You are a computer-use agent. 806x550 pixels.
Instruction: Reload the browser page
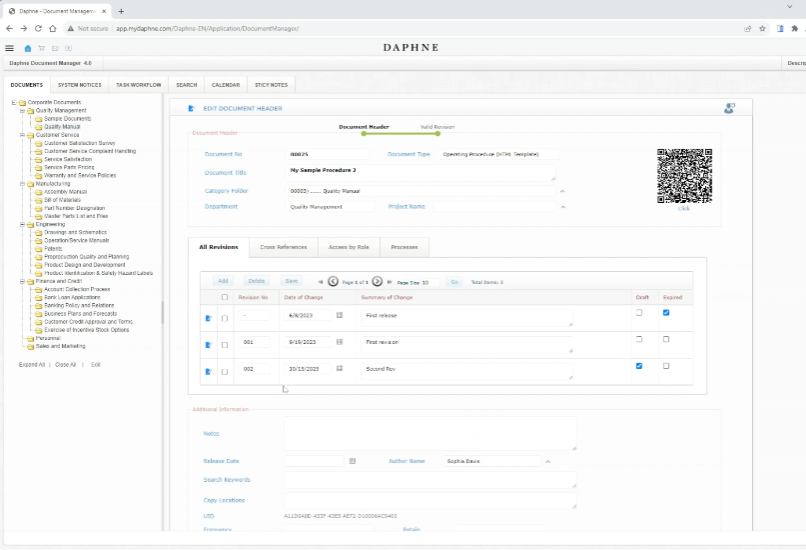[x=38, y=28]
